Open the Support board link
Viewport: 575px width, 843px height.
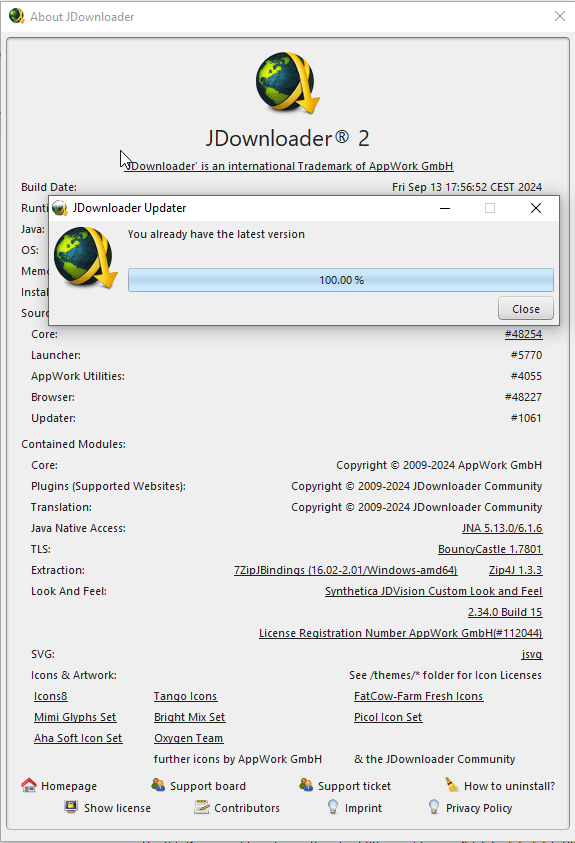[207, 786]
